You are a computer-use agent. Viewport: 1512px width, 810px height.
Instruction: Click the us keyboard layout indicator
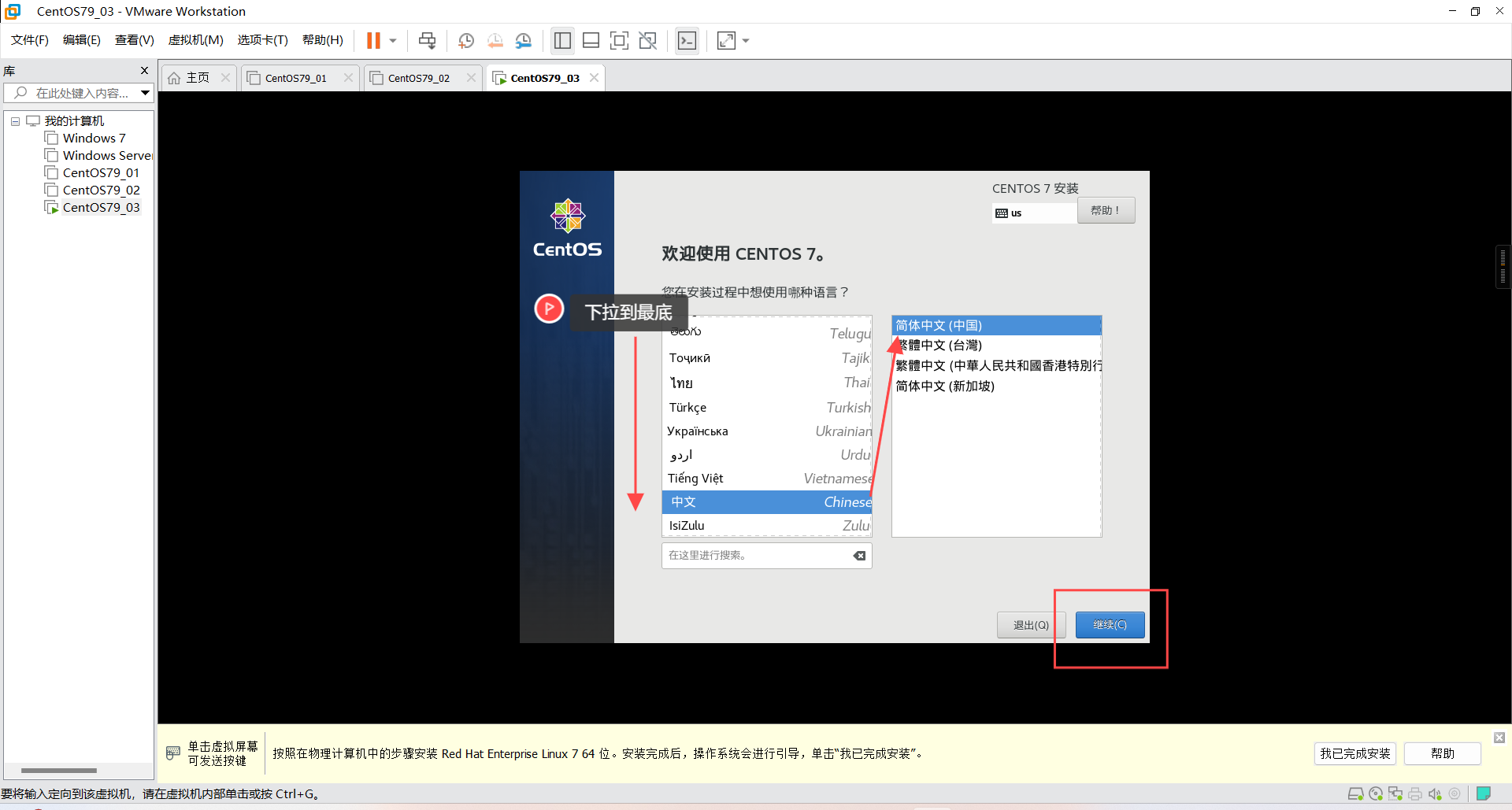pos(1034,213)
